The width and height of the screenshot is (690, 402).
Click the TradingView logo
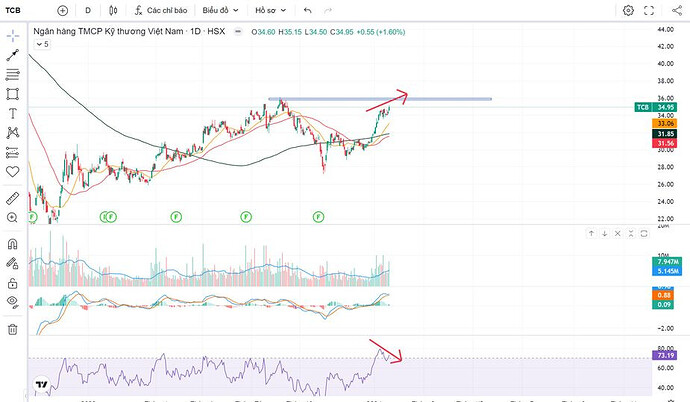(x=41, y=385)
